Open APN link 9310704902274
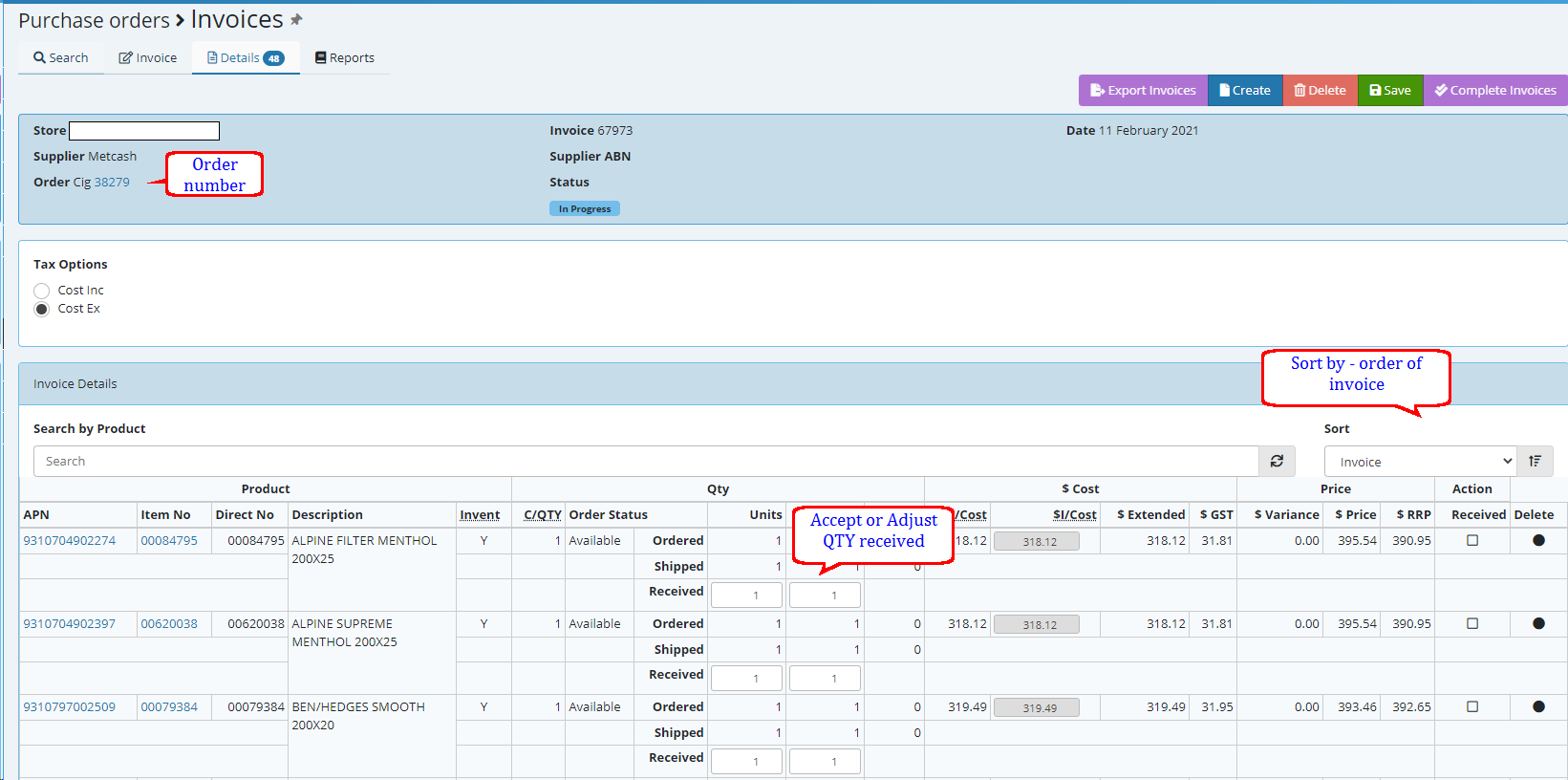Image resolution: width=1568 pixels, height=780 pixels. click(70, 540)
